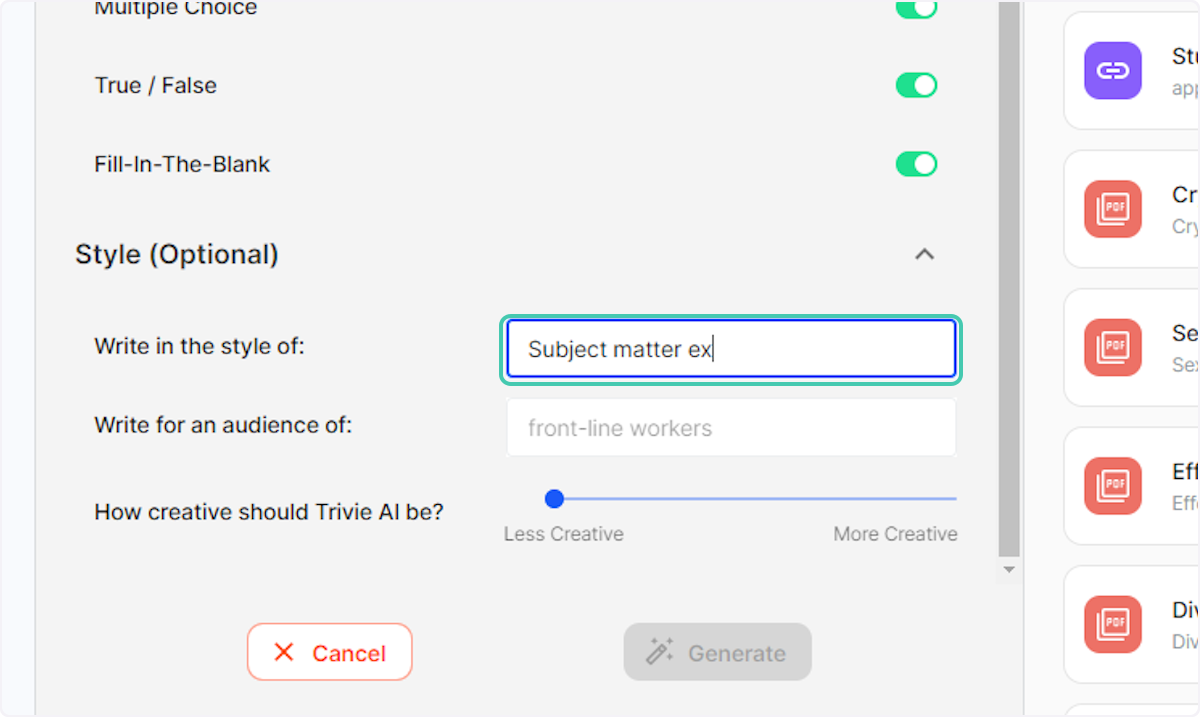The height and width of the screenshot is (717, 1200).
Task: Click the PDF icon beside the Se item
Action: click(x=1112, y=347)
